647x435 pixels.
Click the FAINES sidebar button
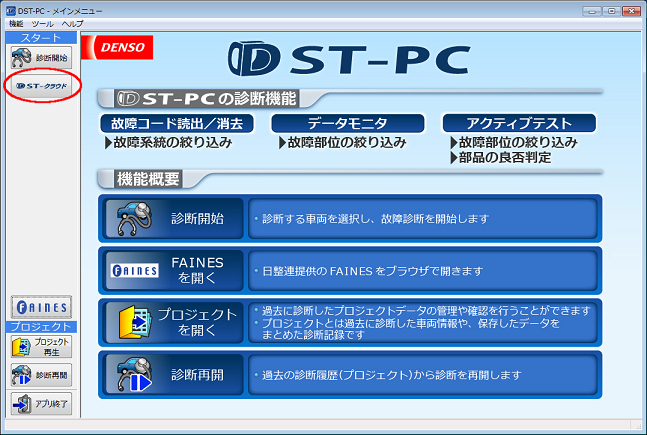tap(41, 307)
